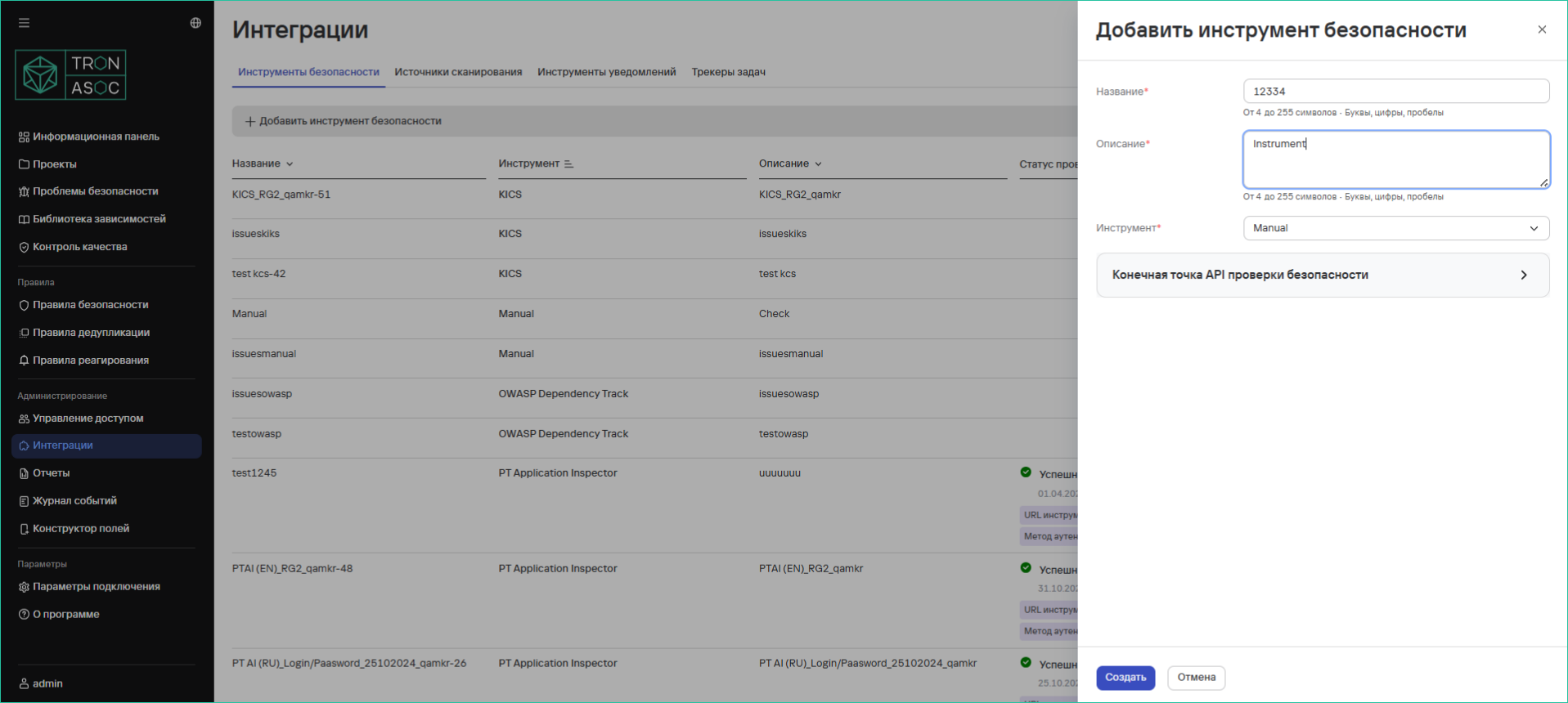1568x703 pixels.
Task: Click the TRON ASOC logo
Action: pyautogui.click(x=71, y=75)
